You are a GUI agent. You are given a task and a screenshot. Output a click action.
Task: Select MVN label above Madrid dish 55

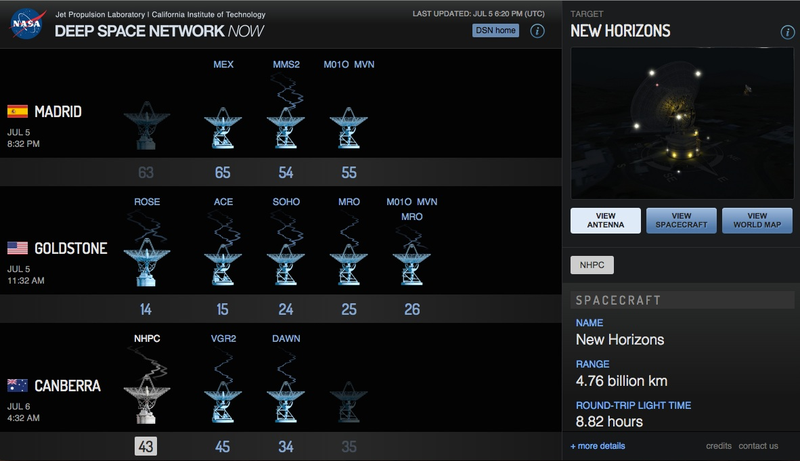pos(364,64)
